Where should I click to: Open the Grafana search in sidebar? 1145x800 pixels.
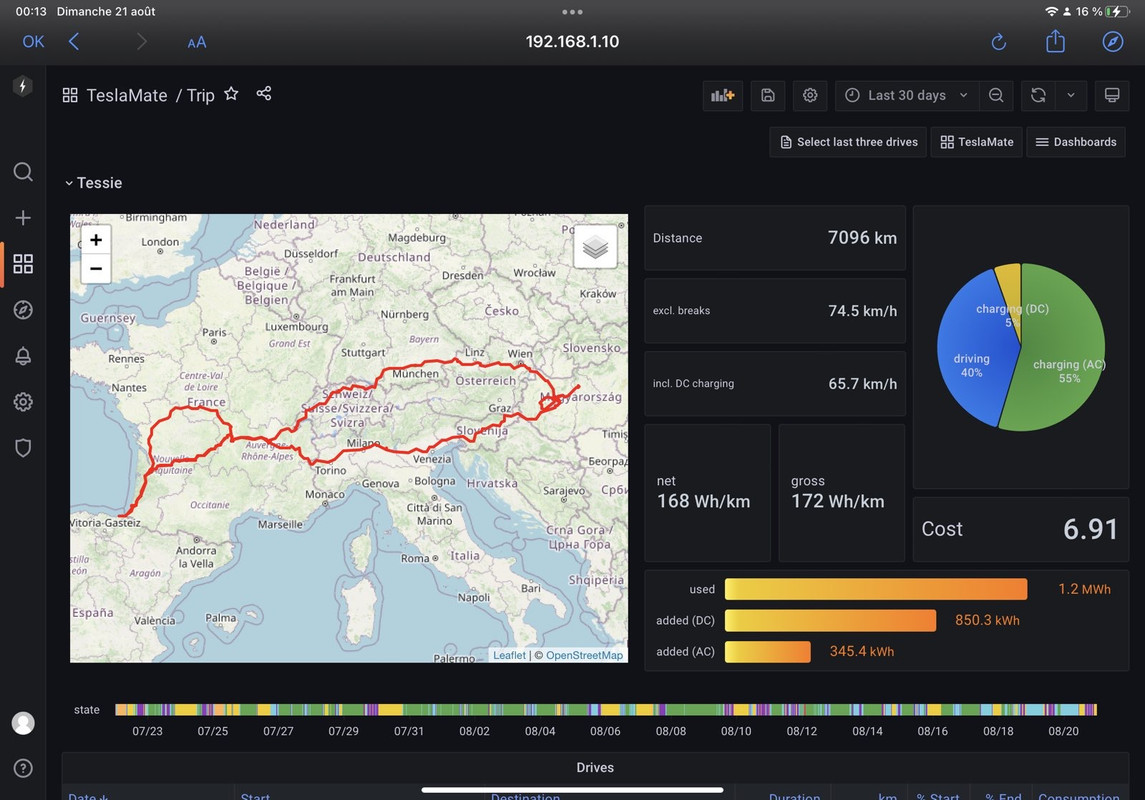[23, 172]
